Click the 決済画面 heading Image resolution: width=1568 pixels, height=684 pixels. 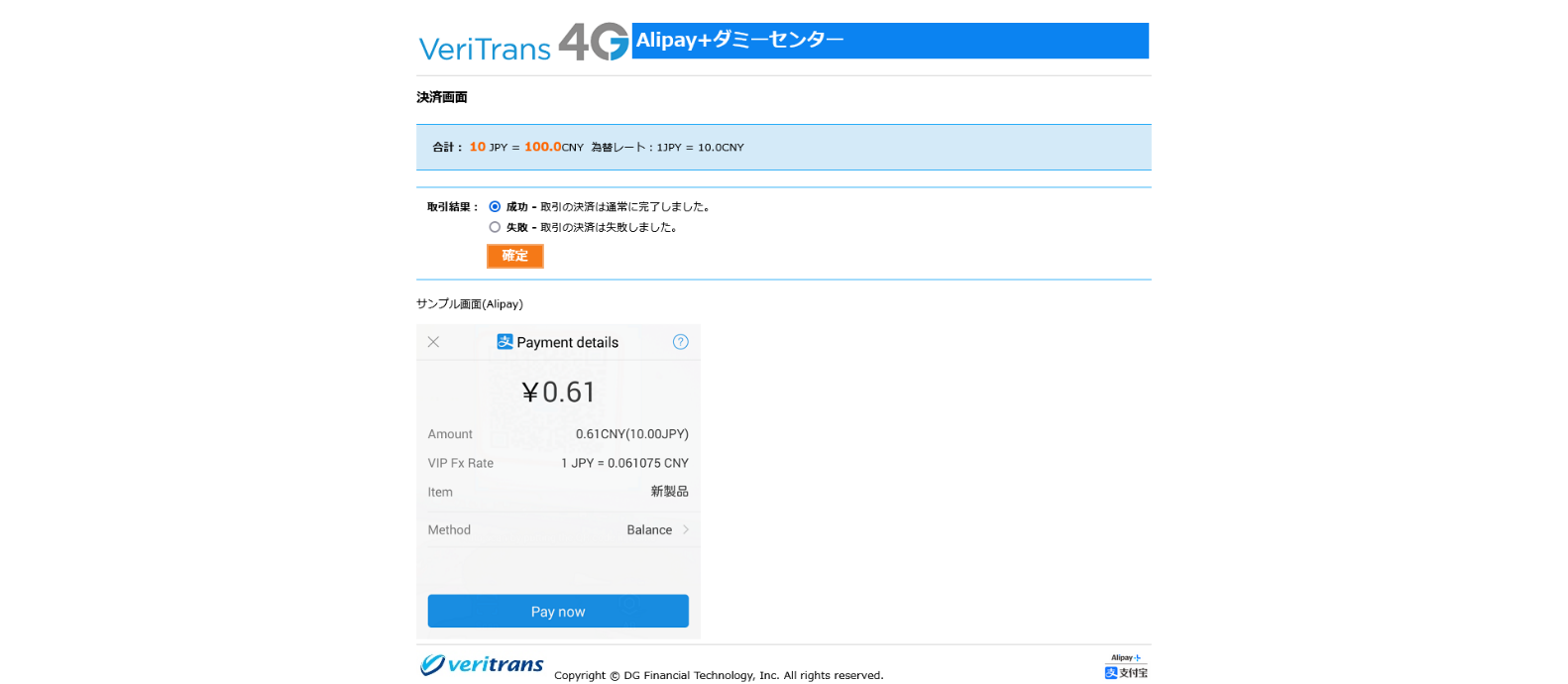tap(442, 97)
